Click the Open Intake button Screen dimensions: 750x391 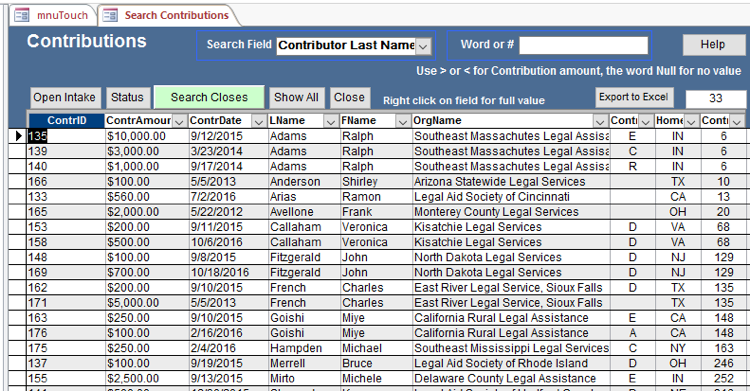65,98
